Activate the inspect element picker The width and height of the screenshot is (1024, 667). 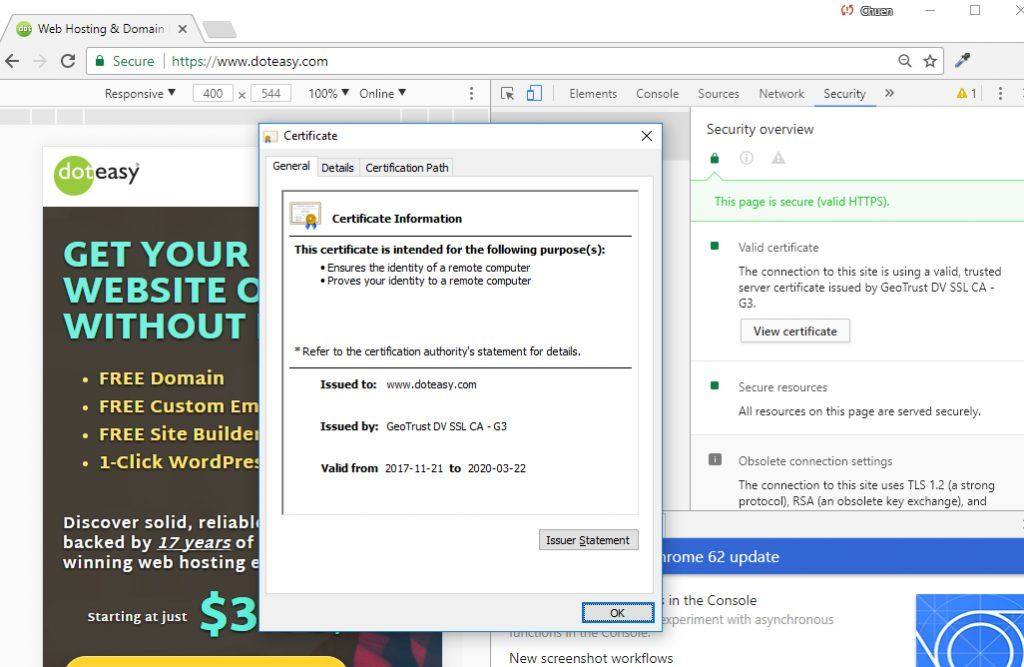(507, 93)
